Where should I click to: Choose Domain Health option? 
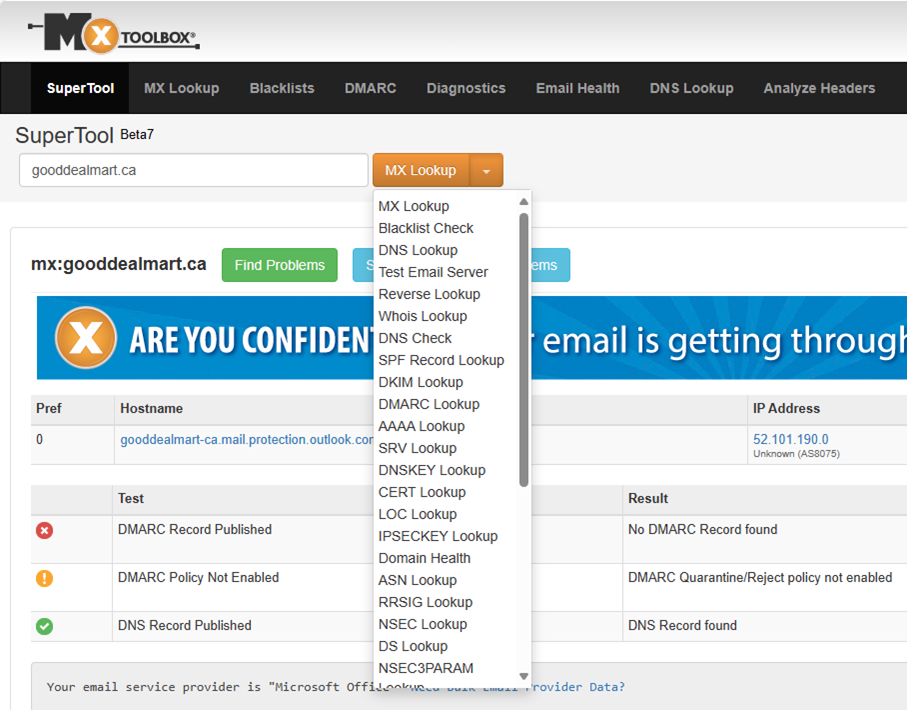(424, 558)
